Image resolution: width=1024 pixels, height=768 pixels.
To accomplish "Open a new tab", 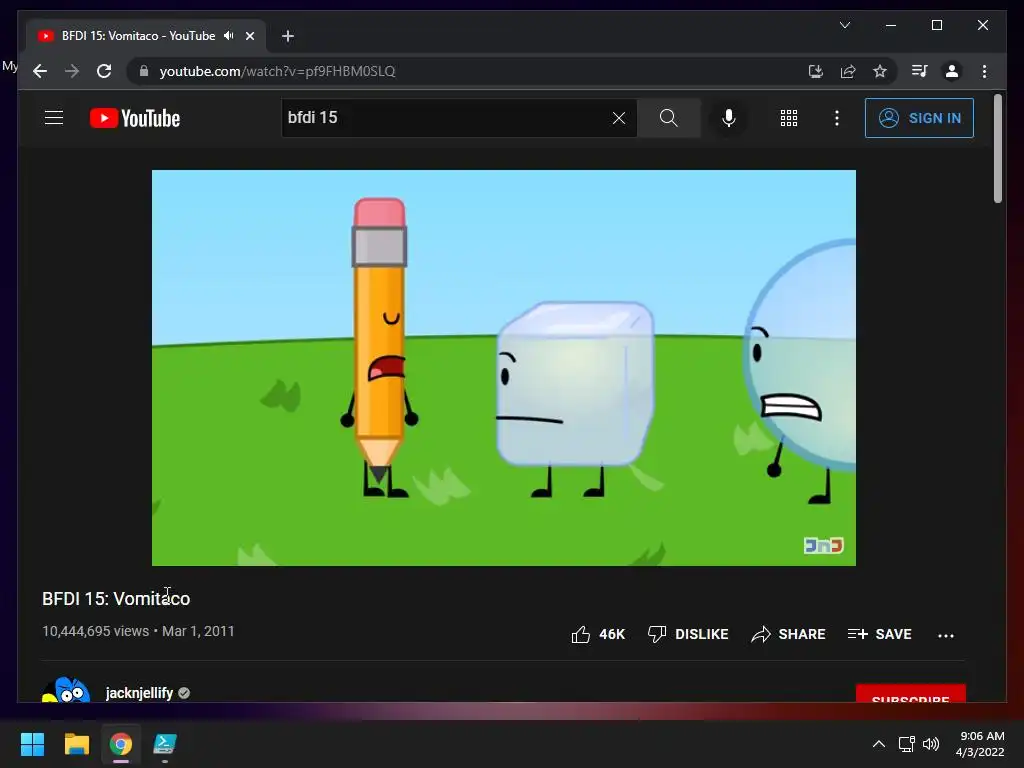I will [x=288, y=36].
